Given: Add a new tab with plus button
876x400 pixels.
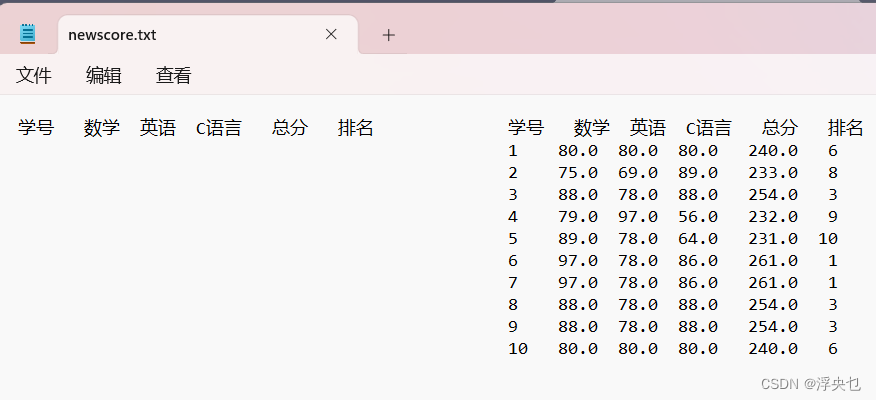Looking at the screenshot, I should [x=388, y=35].
